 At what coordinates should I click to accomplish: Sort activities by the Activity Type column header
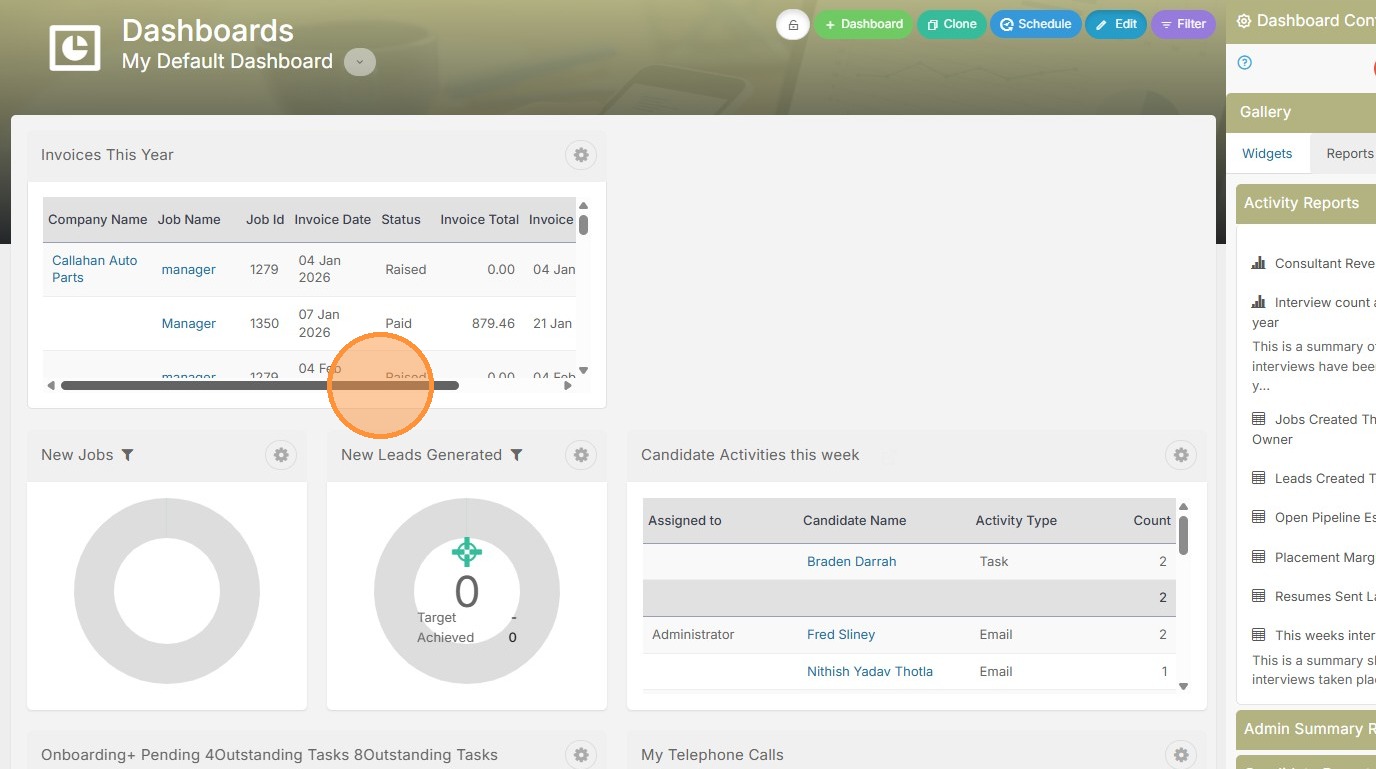click(1016, 521)
